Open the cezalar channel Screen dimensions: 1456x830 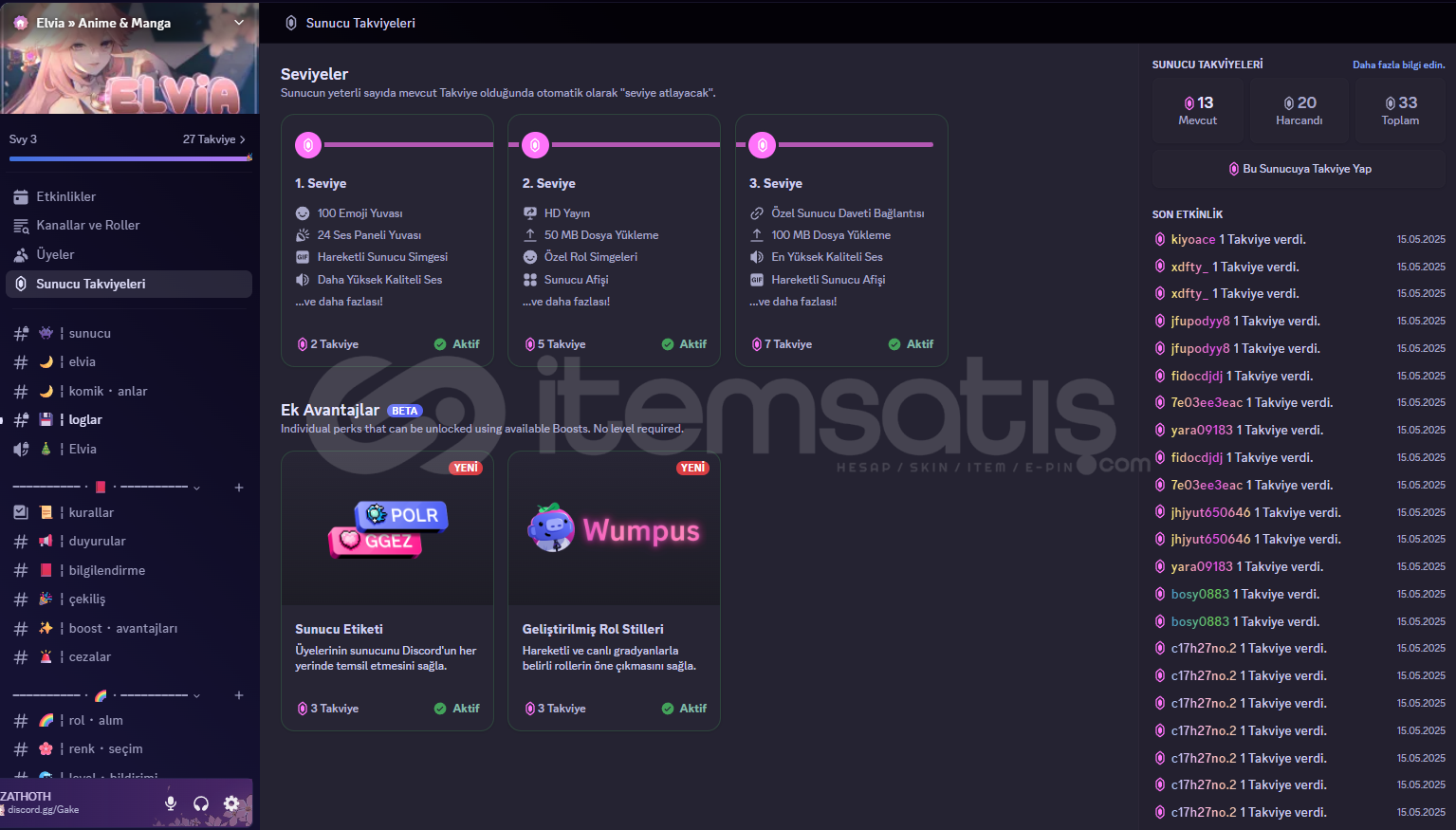[129, 656]
